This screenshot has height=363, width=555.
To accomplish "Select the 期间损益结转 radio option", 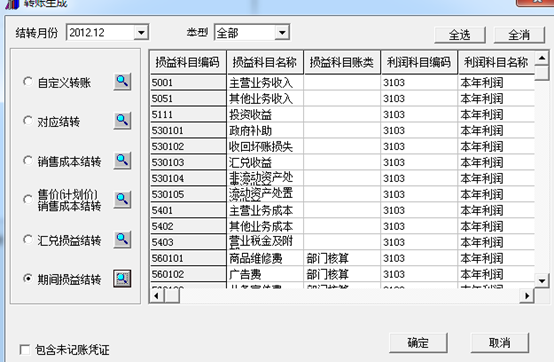I will (x=28, y=278).
